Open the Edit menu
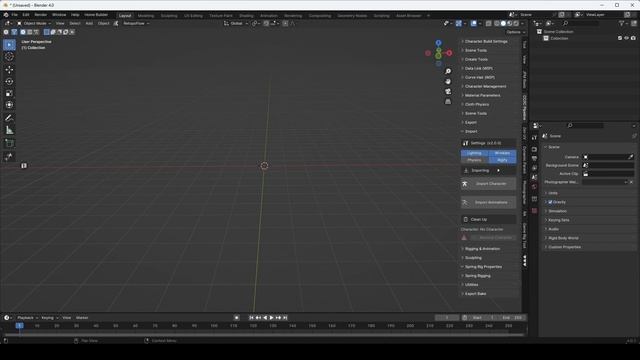 pos(26,15)
